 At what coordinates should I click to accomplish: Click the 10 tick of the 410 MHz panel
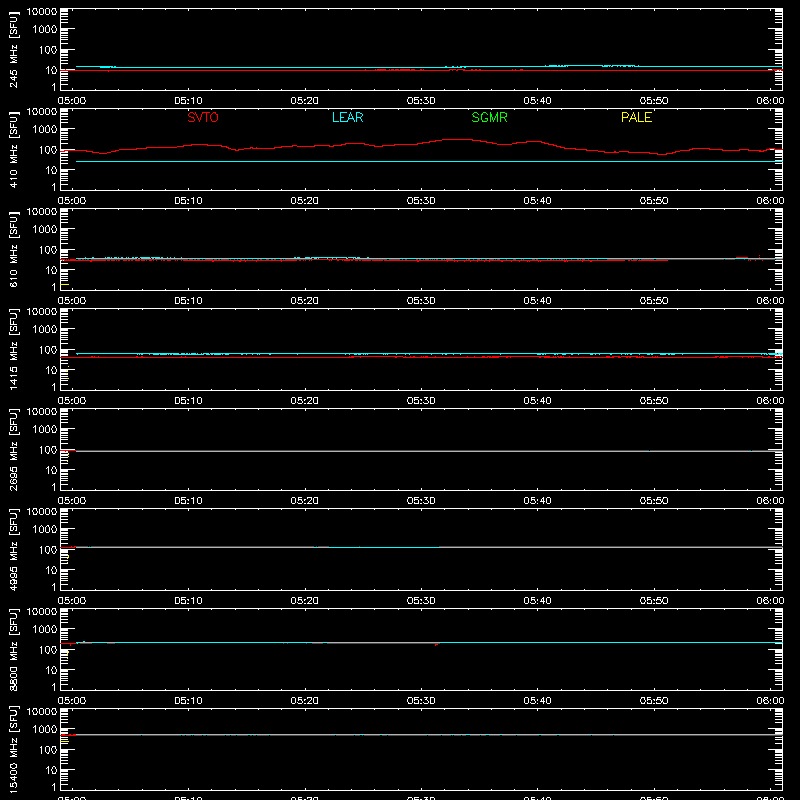click(51, 170)
